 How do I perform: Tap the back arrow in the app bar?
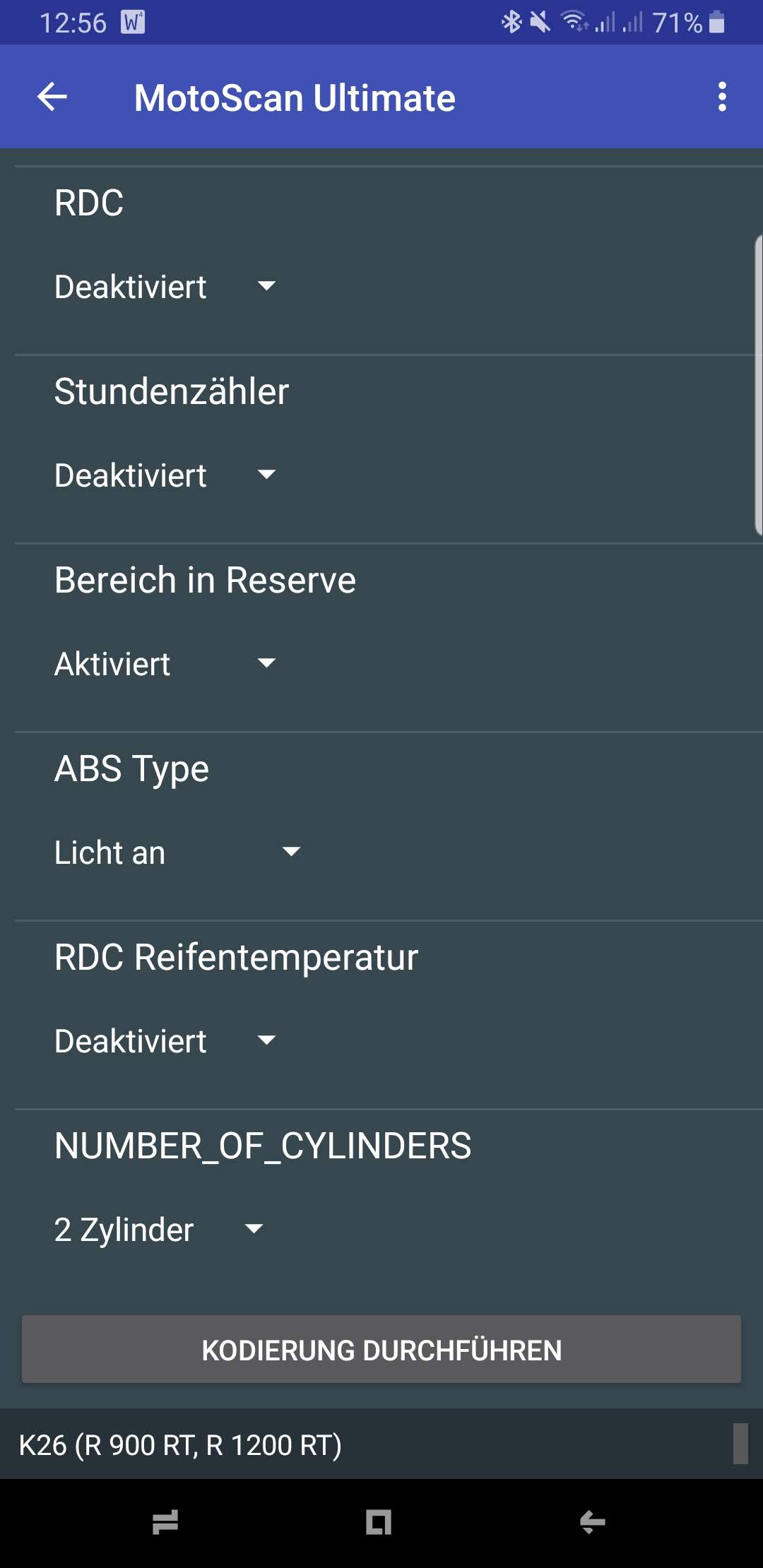pos(52,97)
